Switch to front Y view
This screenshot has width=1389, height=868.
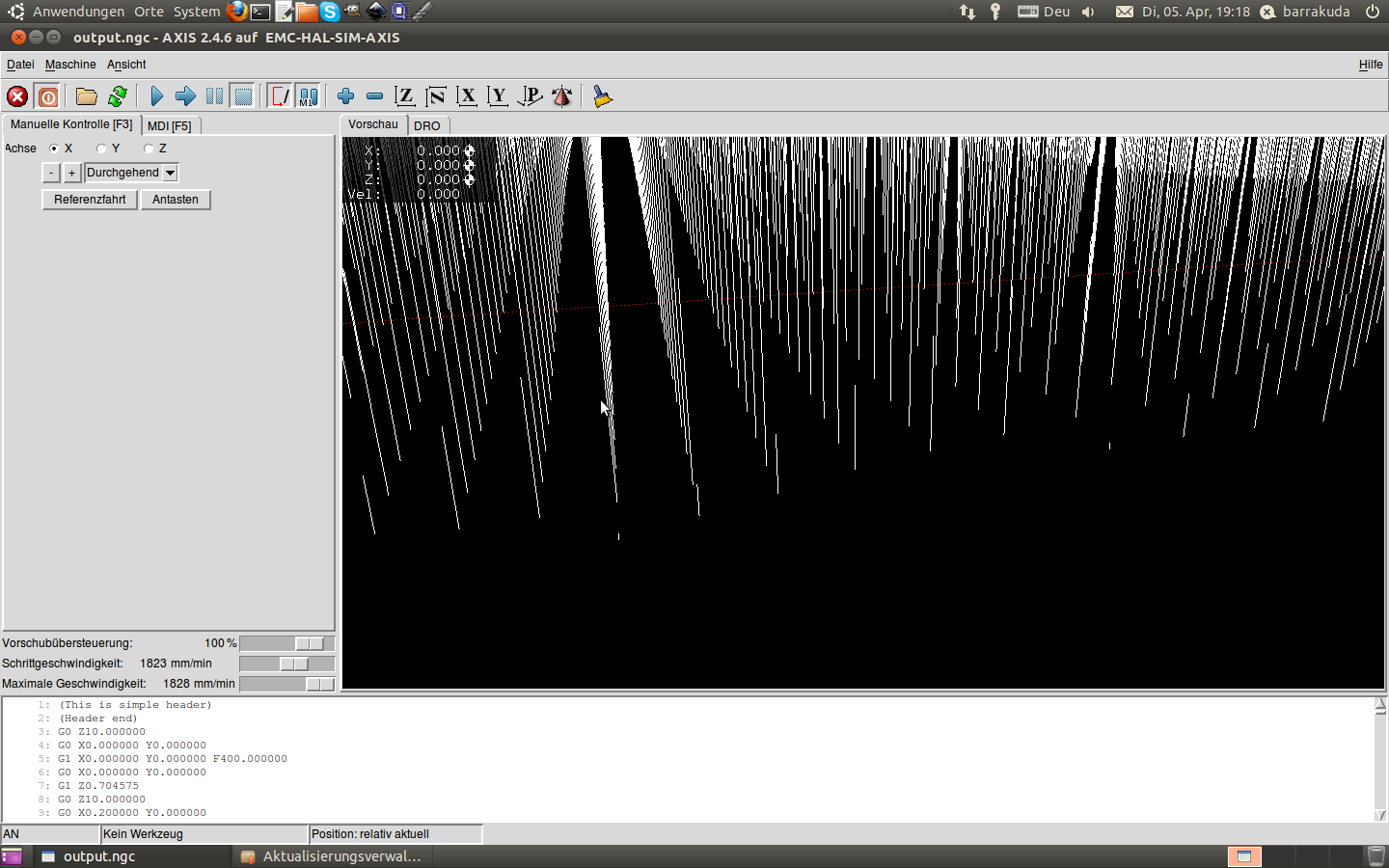pyautogui.click(x=498, y=96)
